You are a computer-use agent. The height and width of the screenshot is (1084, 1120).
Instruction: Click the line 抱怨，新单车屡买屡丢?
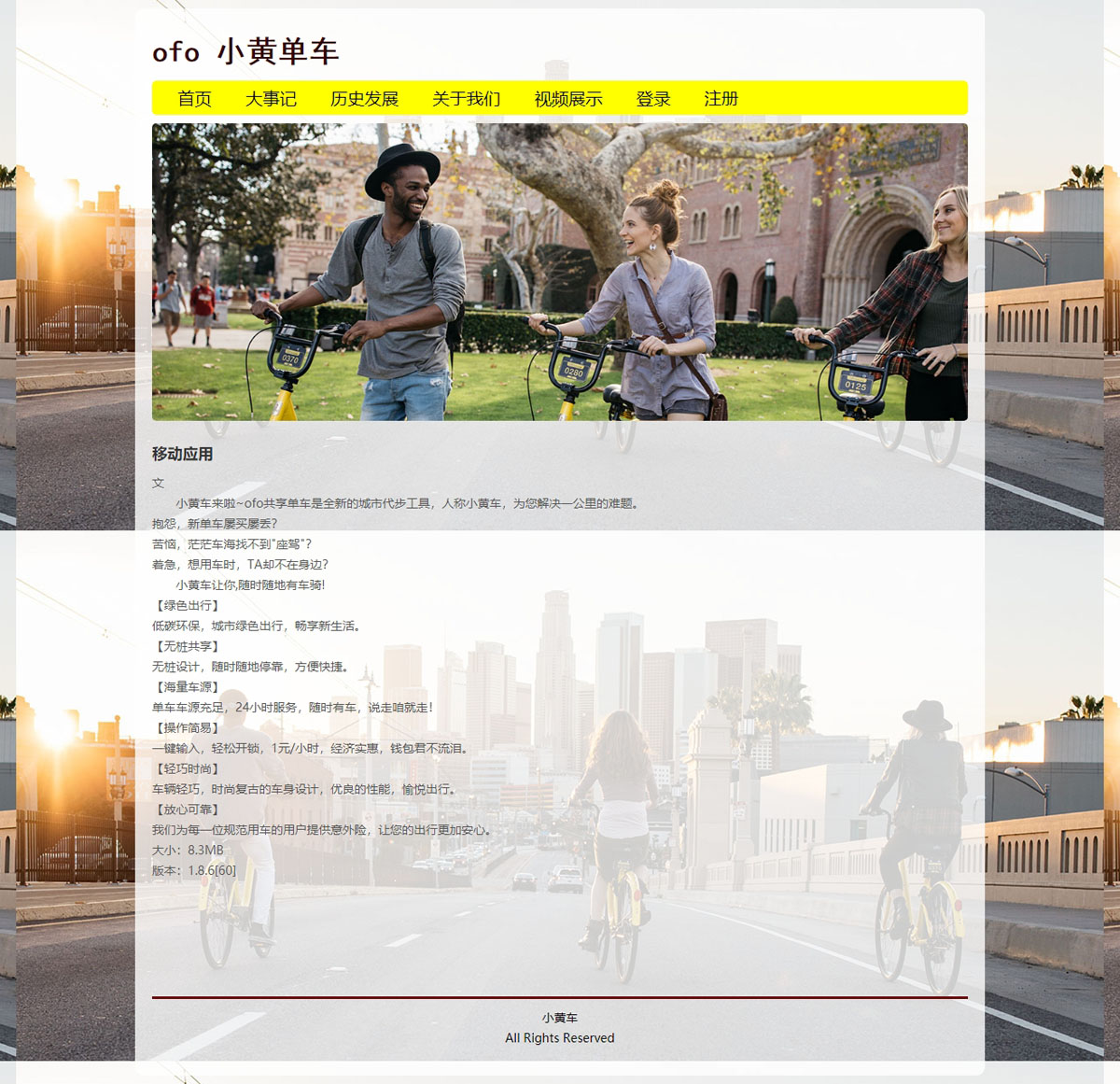(x=215, y=524)
